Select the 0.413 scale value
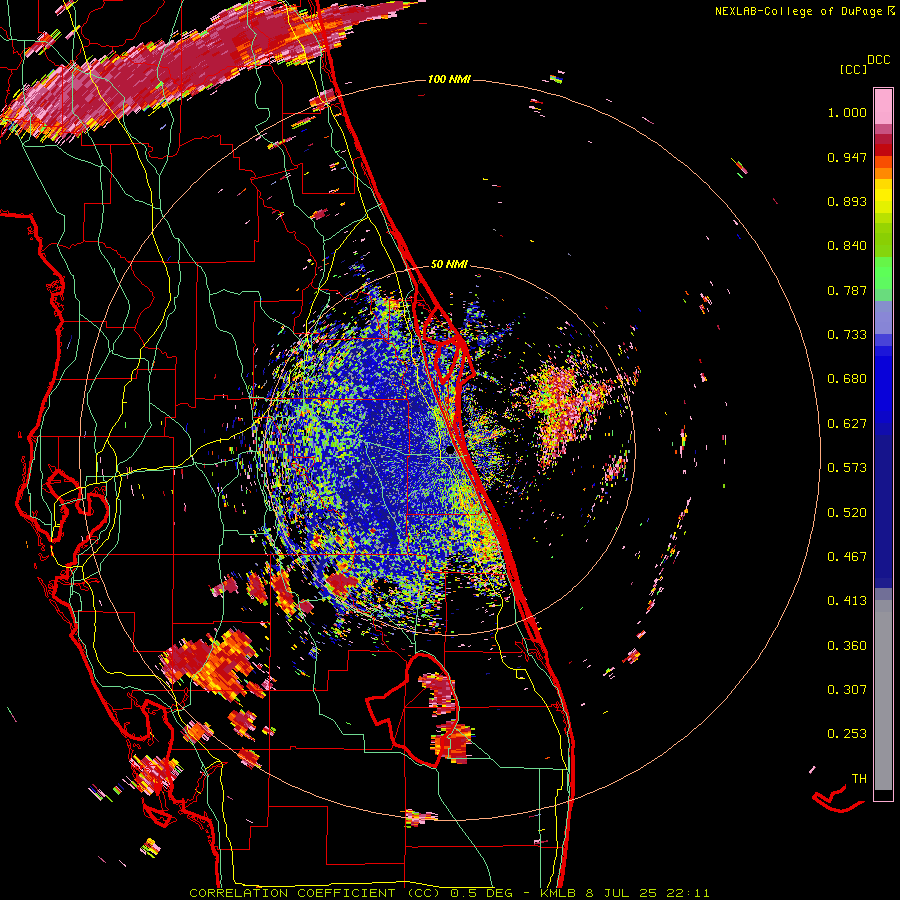Screen dimensions: 900x900 tap(847, 601)
